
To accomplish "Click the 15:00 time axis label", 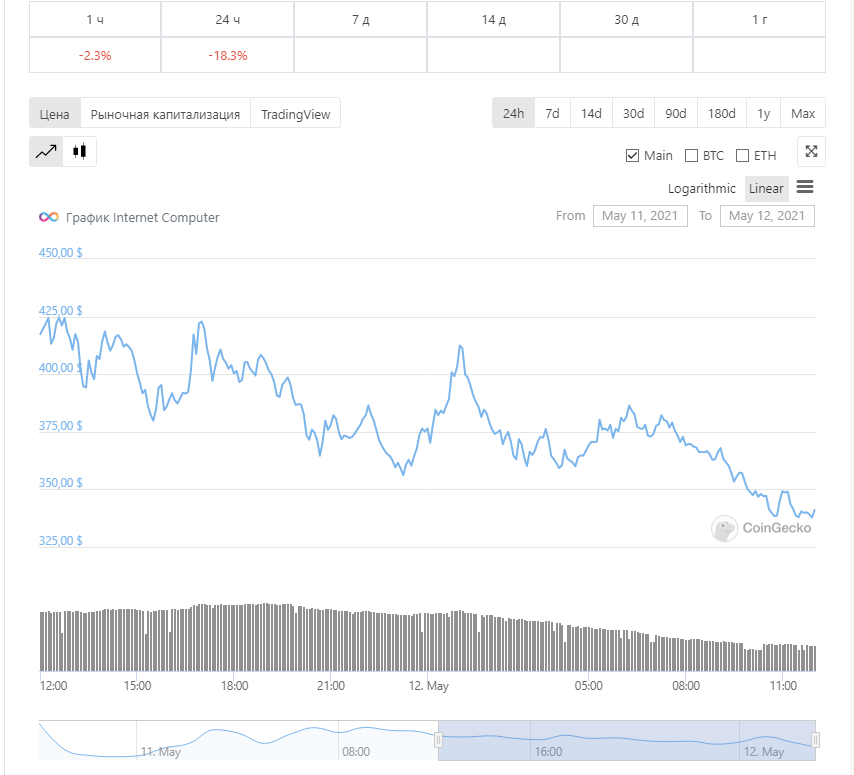I will [137, 686].
